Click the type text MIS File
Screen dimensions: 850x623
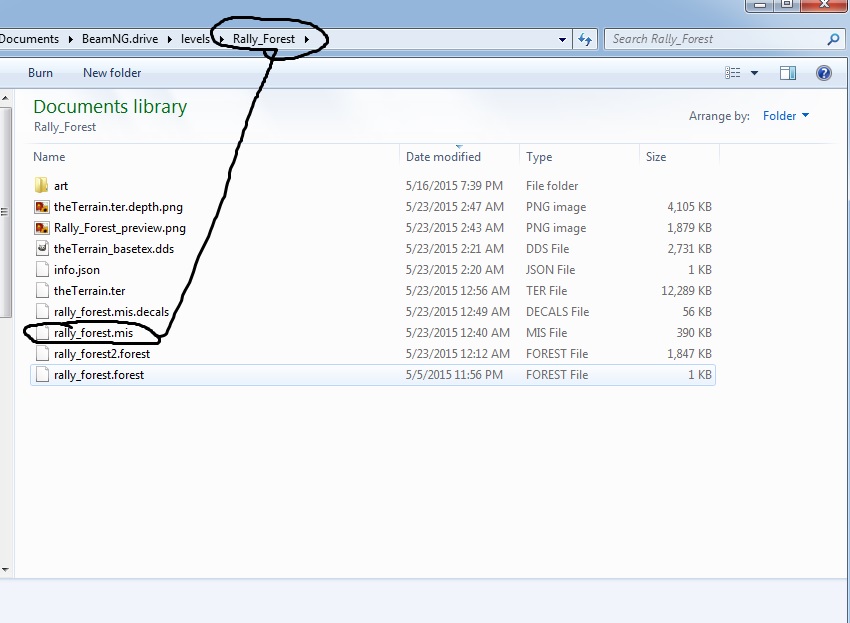[546, 333]
